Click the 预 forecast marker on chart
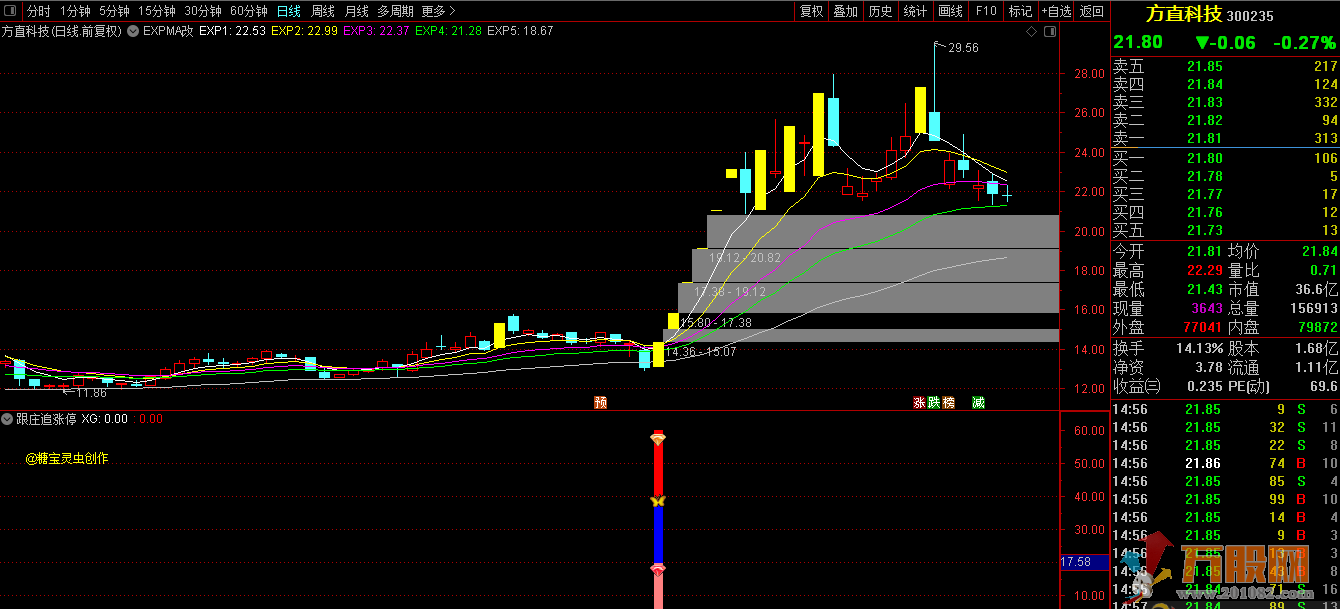This screenshot has height=610, width=1340. pyautogui.click(x=600, y=402)
